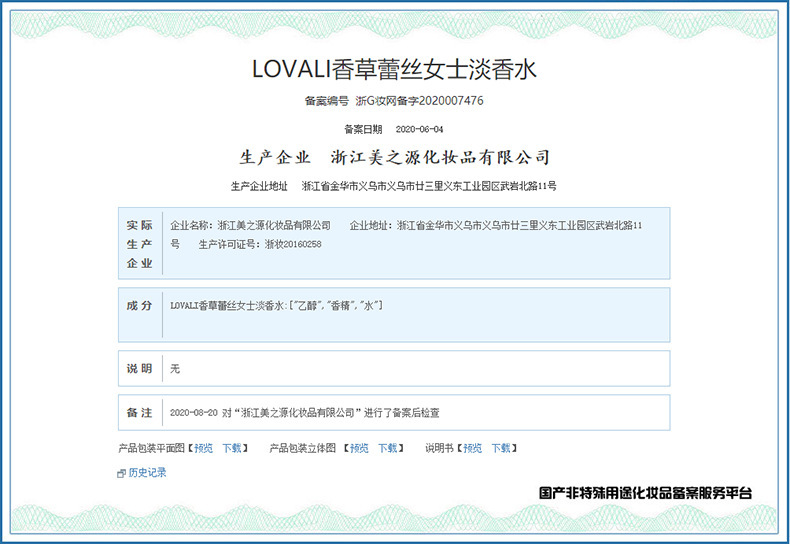Click the icon beside 历史记录
Screen dimensions: 790x544
[x=121, y=473]
